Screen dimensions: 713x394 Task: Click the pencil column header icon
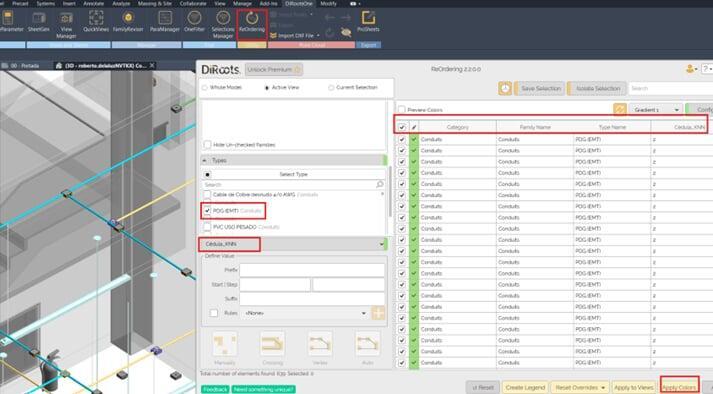[414, 127]
